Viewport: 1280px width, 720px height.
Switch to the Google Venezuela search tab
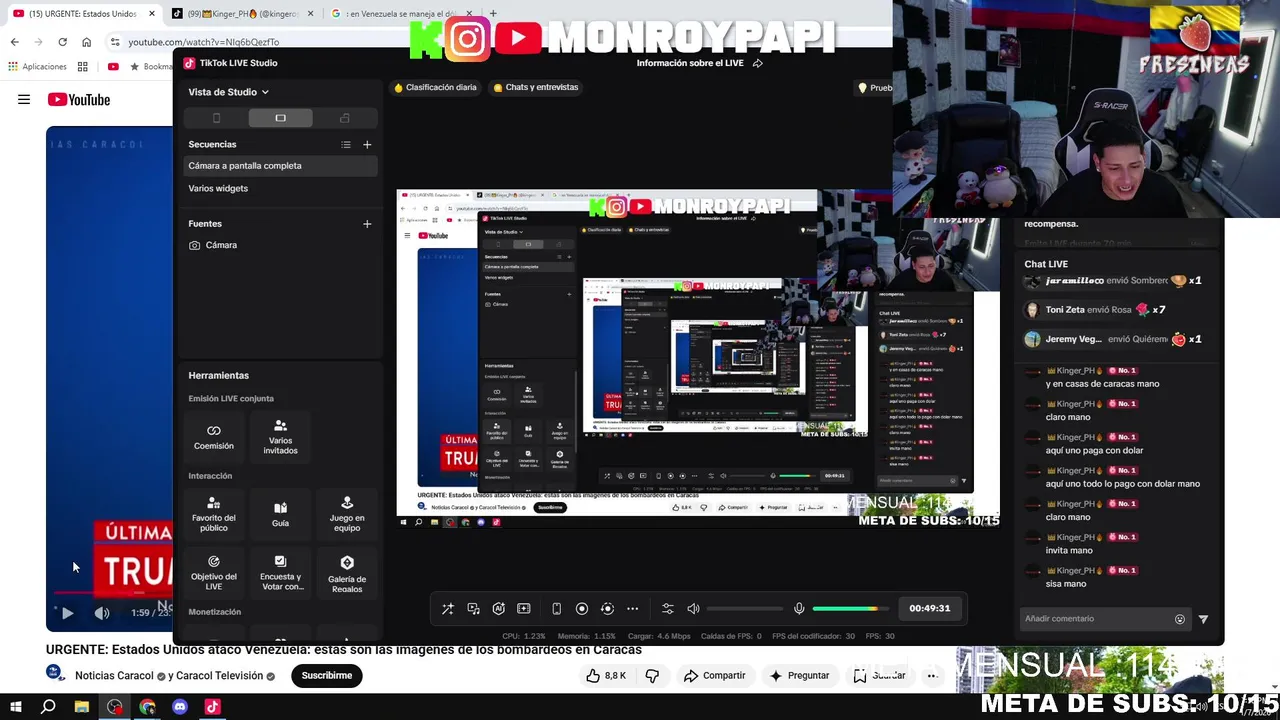[400, 14]
